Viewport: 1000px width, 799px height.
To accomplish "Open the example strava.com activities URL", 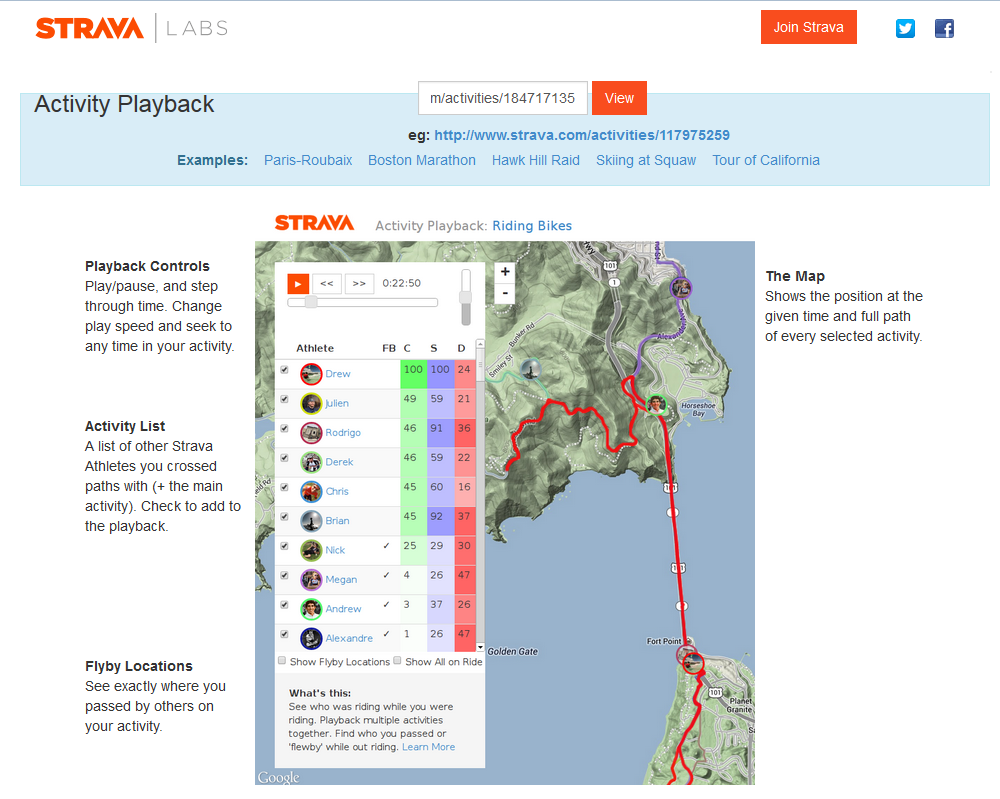I will point(582,135).
